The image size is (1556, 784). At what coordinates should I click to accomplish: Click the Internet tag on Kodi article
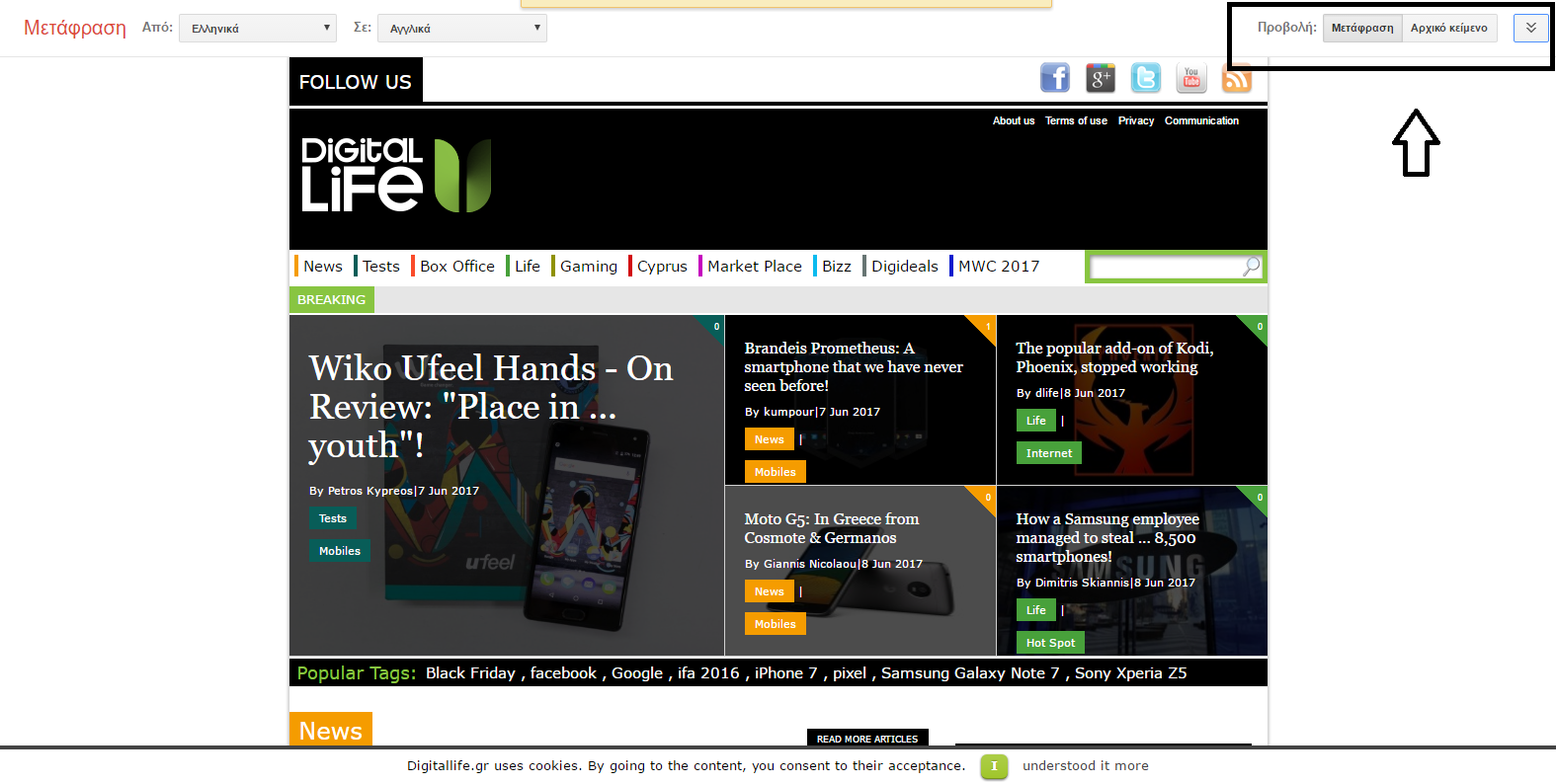[x=1049, y=453]
